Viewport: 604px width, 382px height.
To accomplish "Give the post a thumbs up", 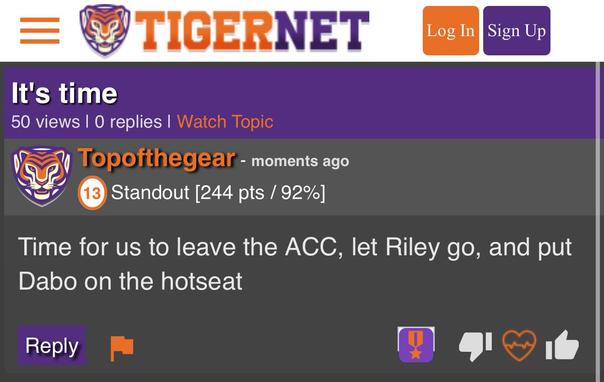I will click(x=562, y=345).
